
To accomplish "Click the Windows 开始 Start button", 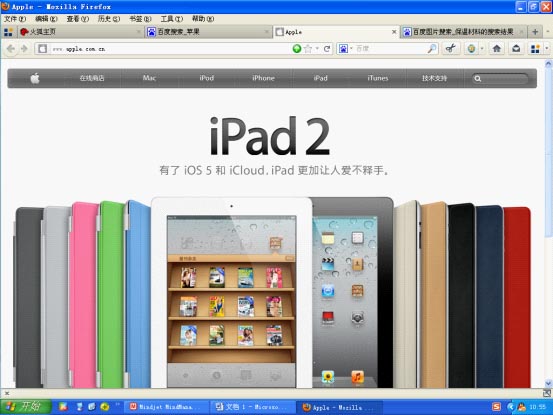I will pos(25,407).
